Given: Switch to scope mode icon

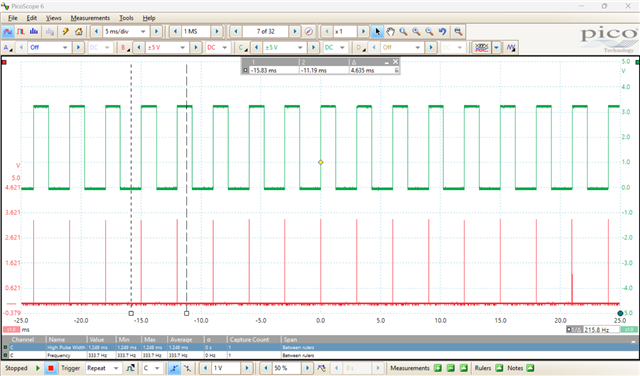Looking at the screenshot, I should (x=7, y=31).
